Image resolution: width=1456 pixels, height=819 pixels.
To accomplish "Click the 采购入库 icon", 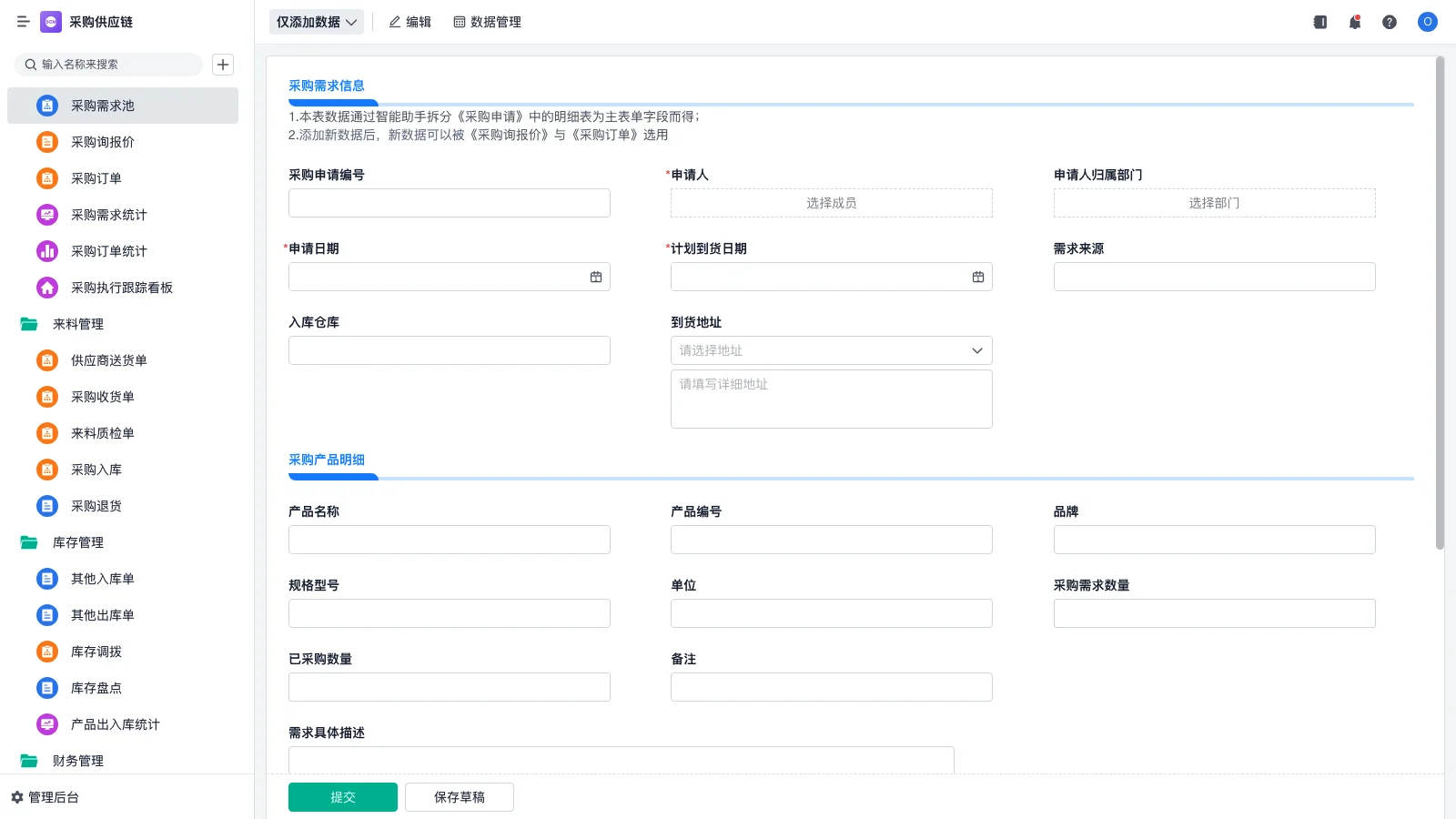I will click(47, 470).
